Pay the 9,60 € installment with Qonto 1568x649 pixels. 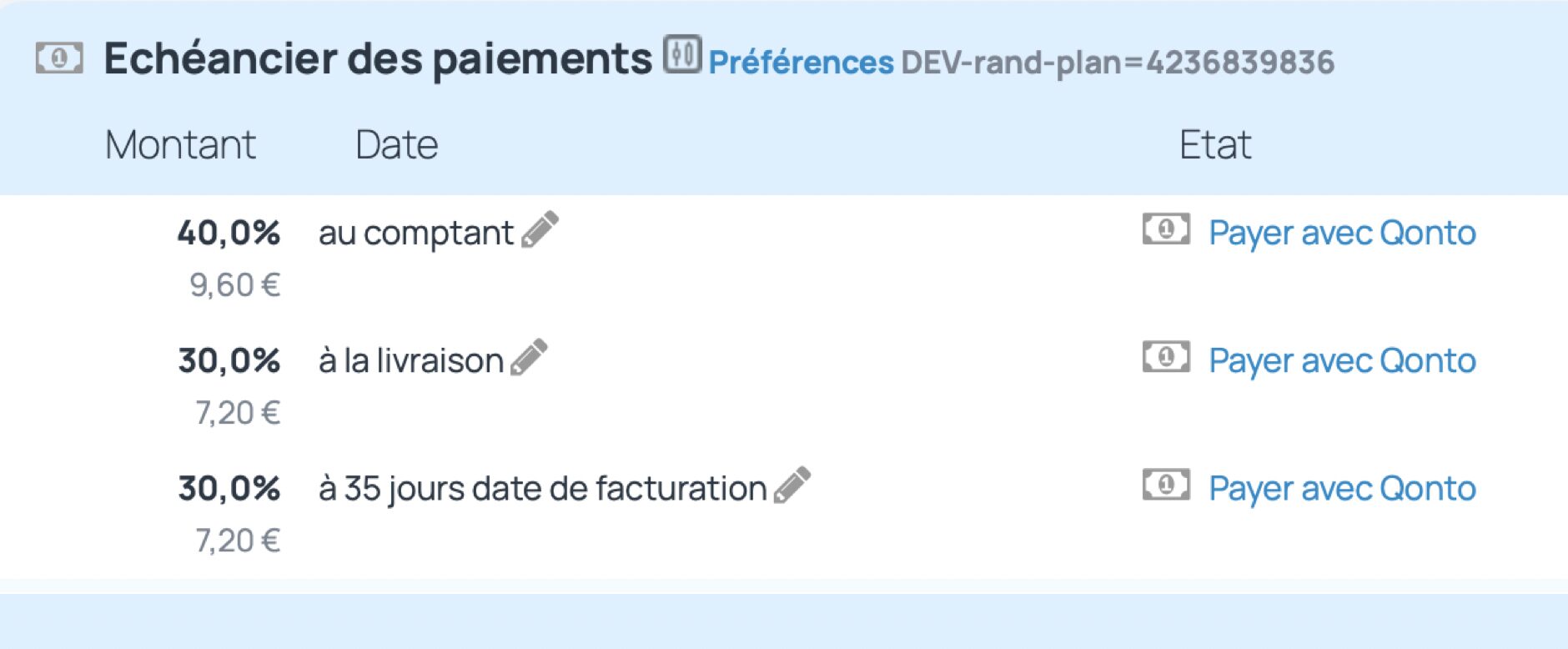(x=1342, y=233)
